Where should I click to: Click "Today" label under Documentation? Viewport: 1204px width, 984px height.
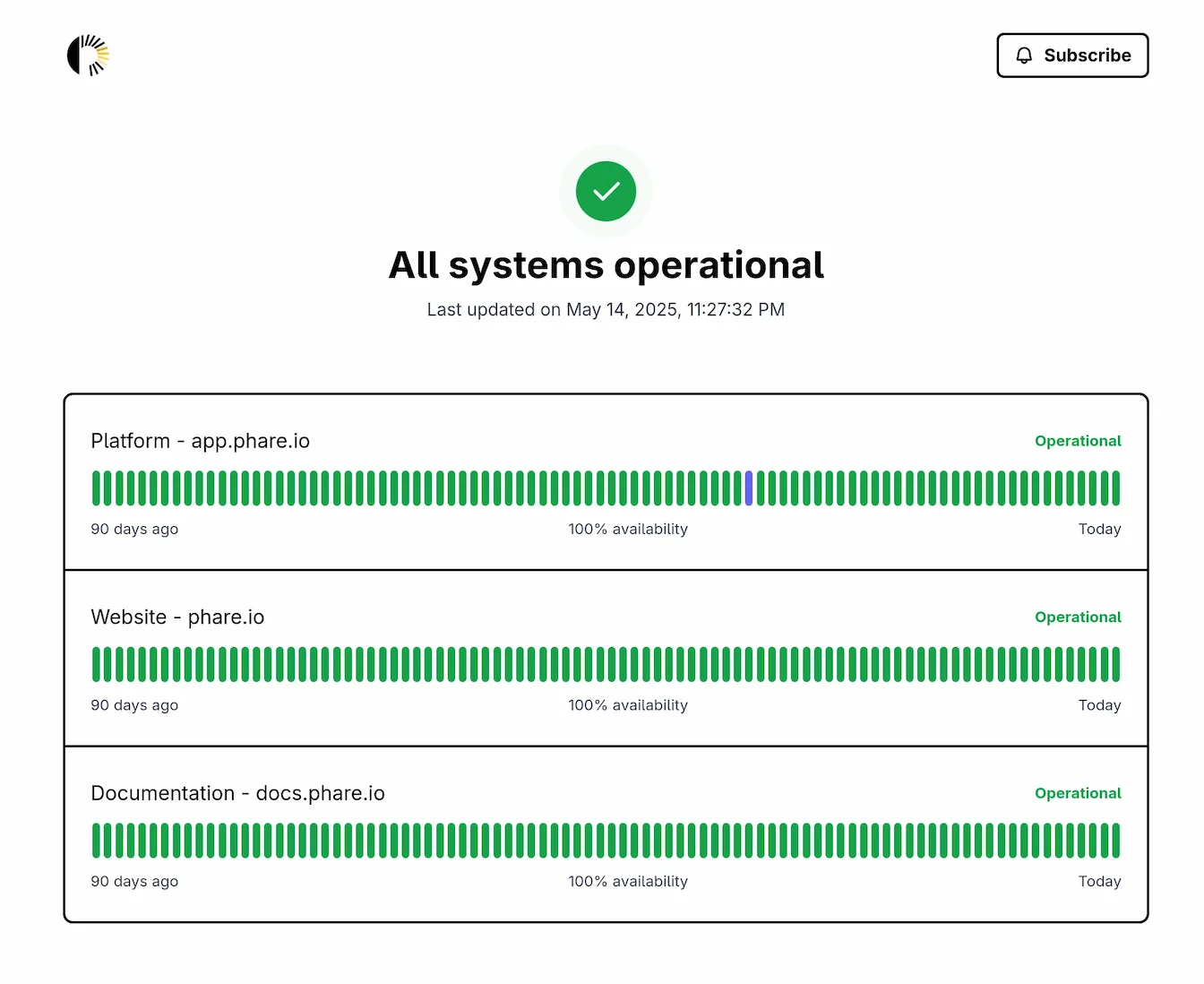[1100, 882]
